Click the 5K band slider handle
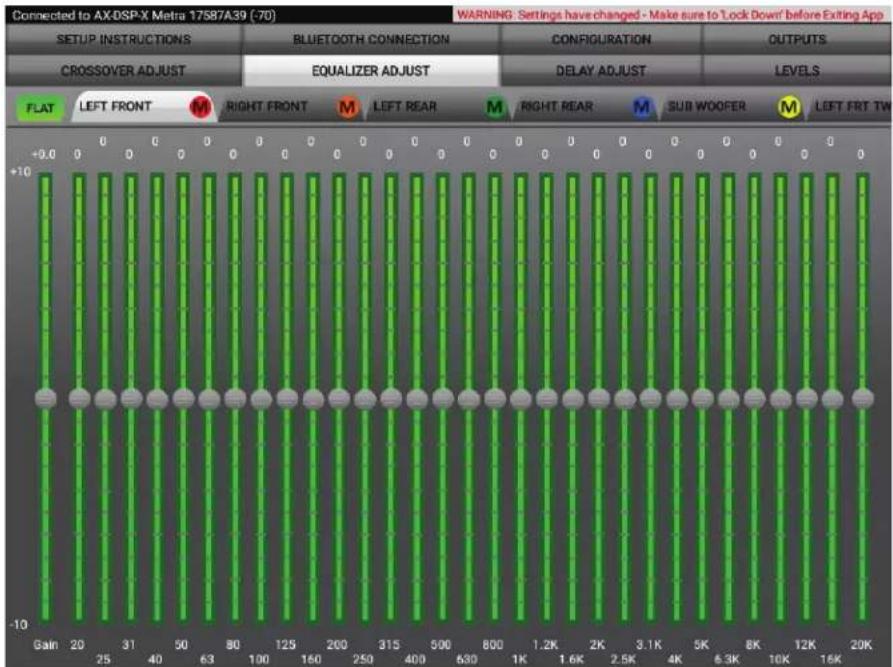The width and height of the screenshot is (893, 667). [702, 398]
